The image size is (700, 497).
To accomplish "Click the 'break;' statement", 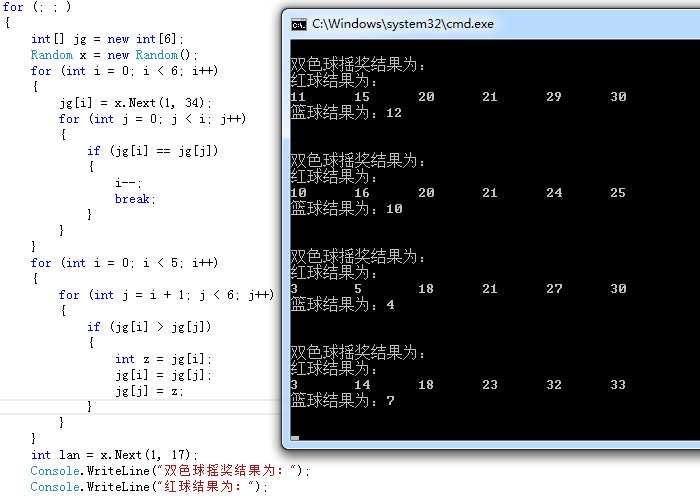I will click(135, 199).
